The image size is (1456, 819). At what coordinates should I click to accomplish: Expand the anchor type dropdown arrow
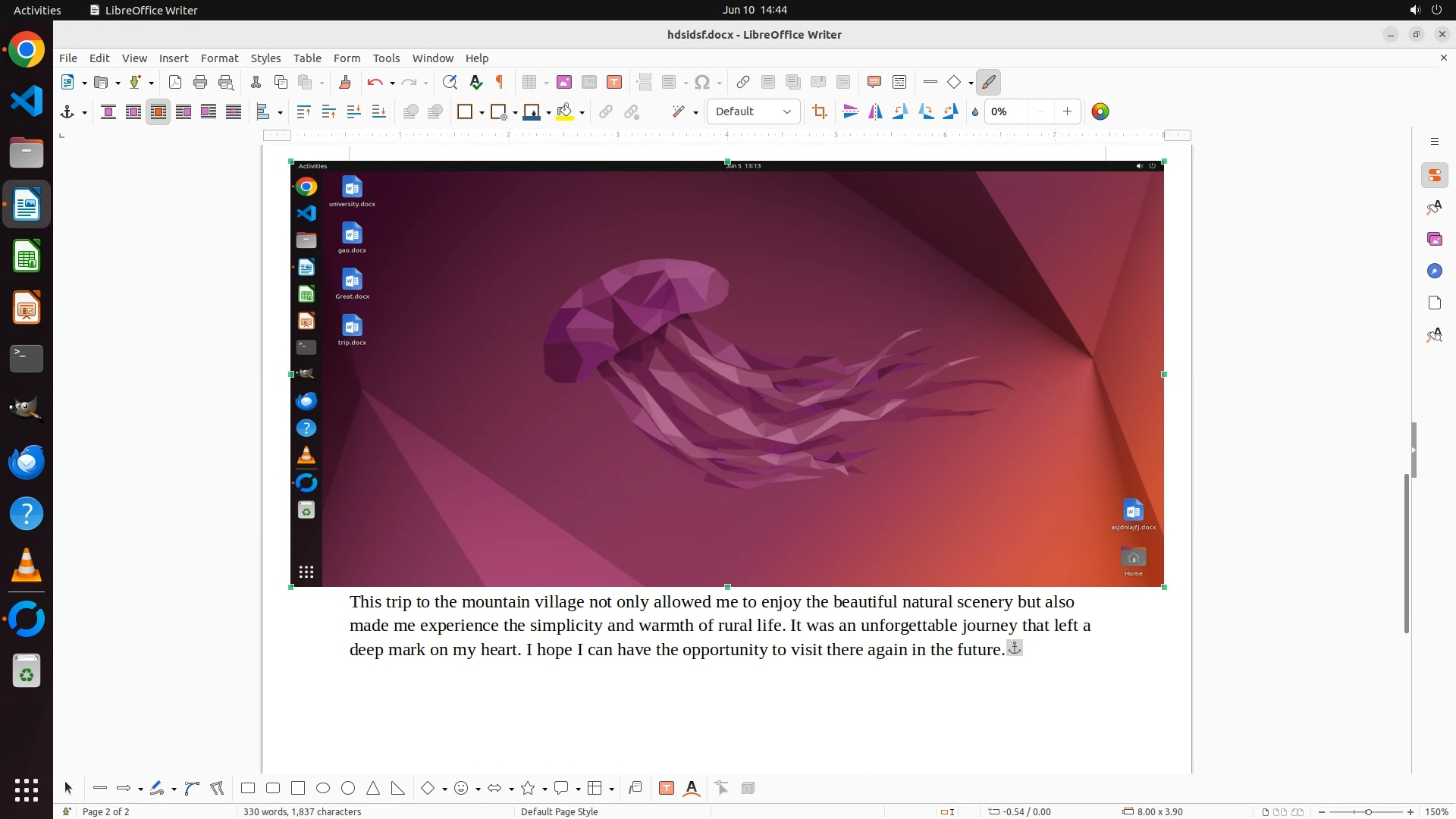click(x=84, y=113)
